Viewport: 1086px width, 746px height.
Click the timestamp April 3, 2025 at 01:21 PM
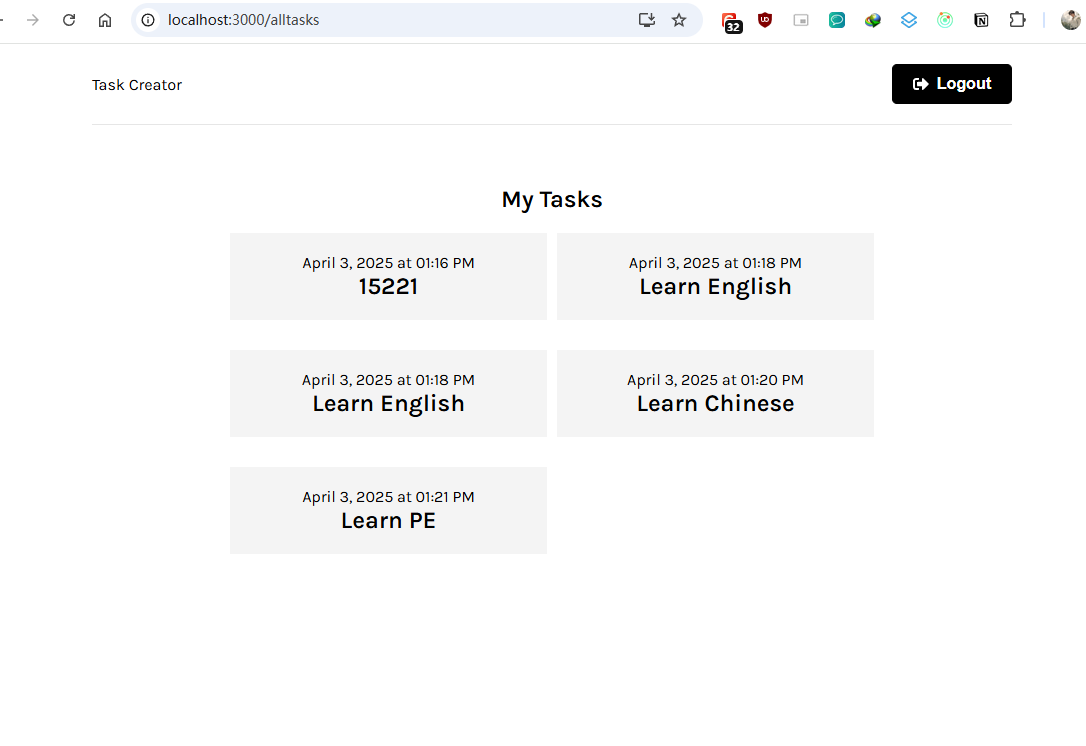pyautogui.click(x=388, y=497)
